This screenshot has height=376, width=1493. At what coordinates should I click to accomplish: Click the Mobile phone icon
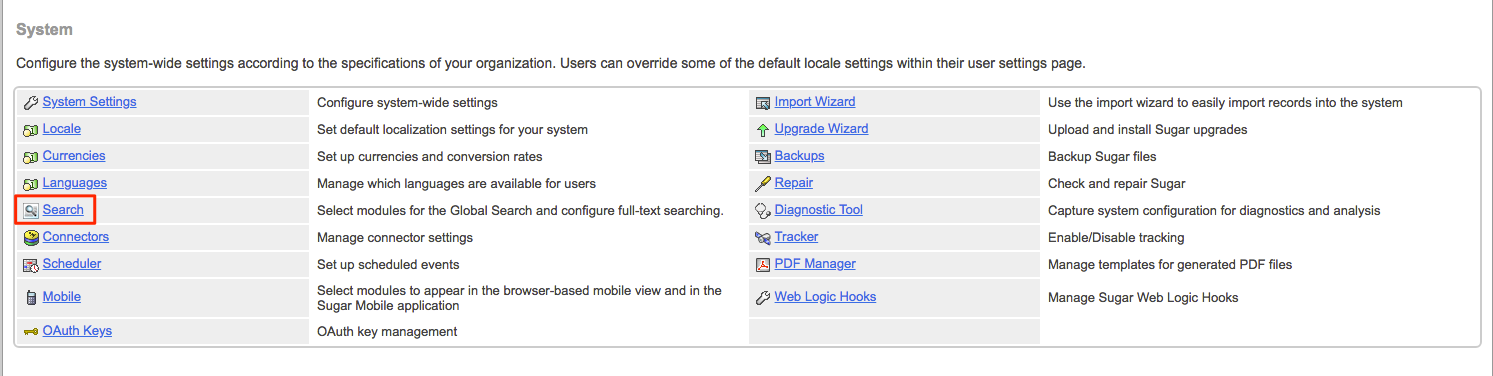point(30,297)
